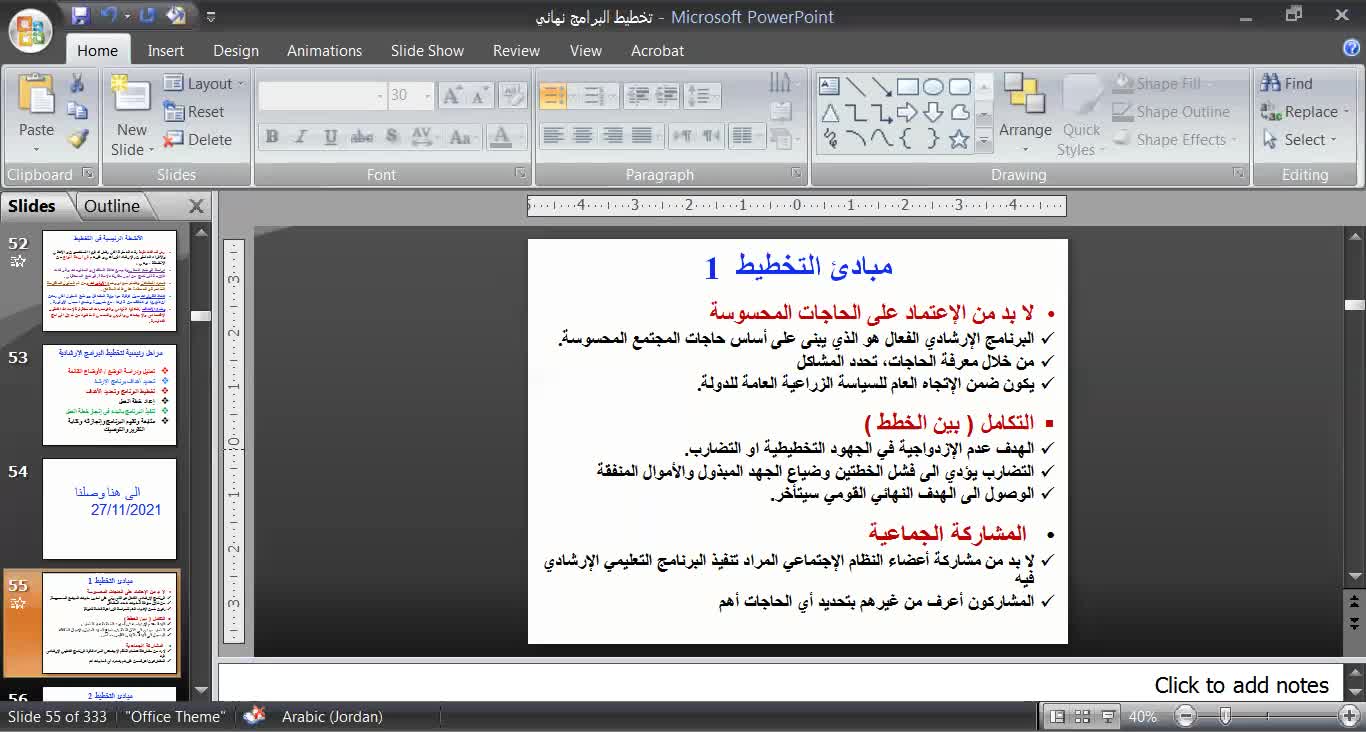
Task: Choose the Rectangle shape
Action: [x=907, y=86]
